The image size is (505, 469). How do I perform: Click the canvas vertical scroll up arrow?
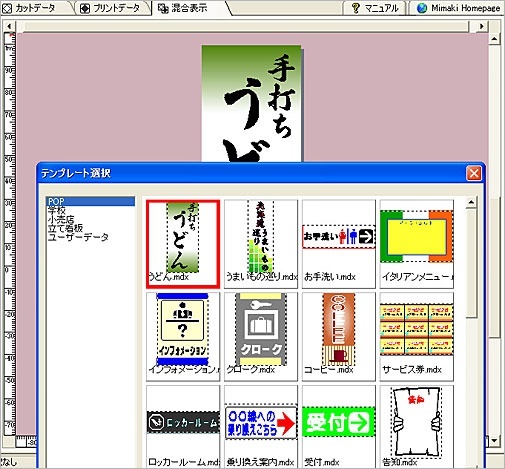tap(494, 39)
